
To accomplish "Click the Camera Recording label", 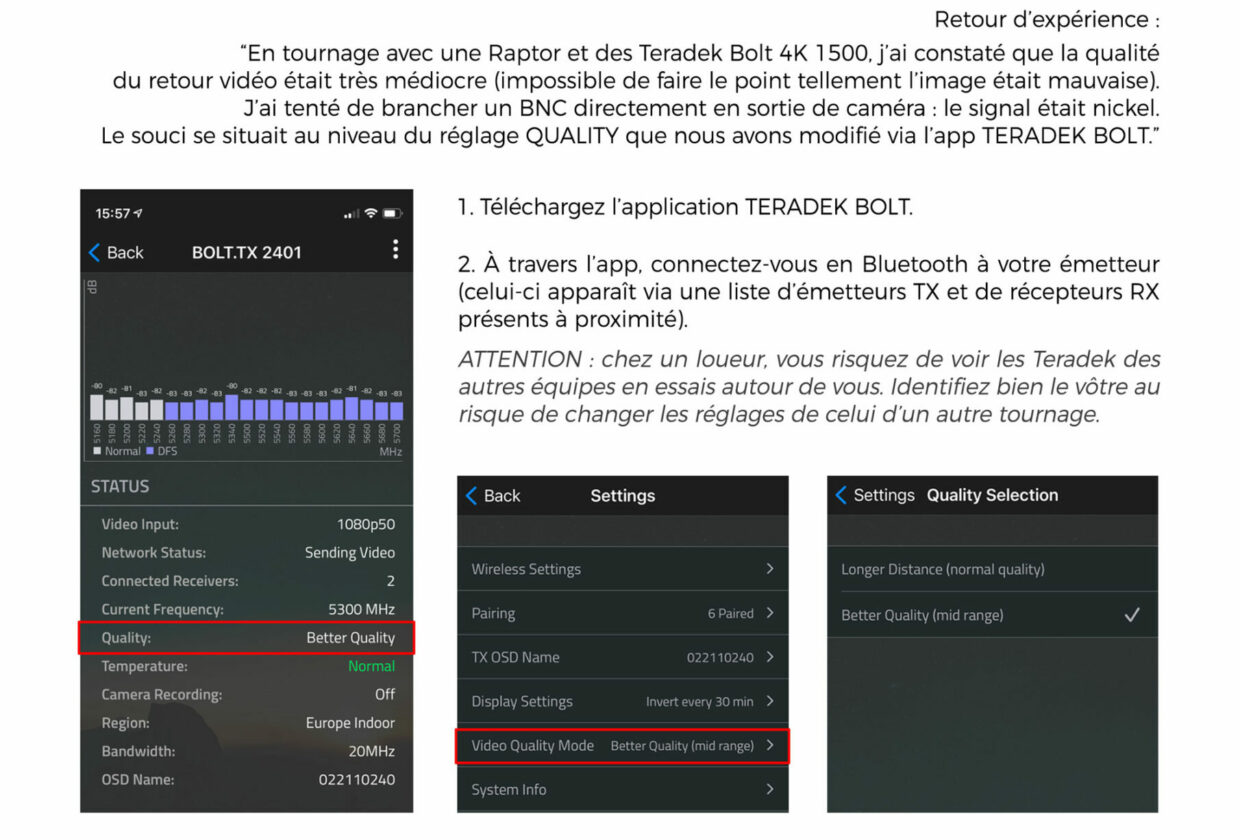I will click(x=162, y=694).
